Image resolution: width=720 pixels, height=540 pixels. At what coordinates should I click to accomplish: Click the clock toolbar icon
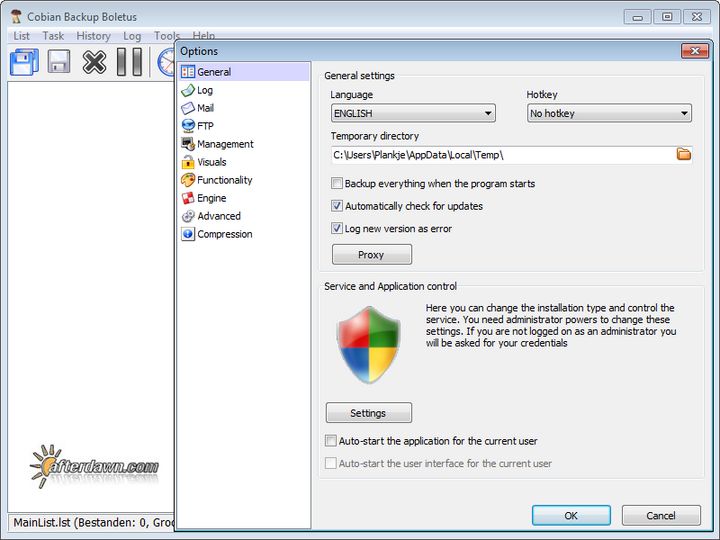166,62
